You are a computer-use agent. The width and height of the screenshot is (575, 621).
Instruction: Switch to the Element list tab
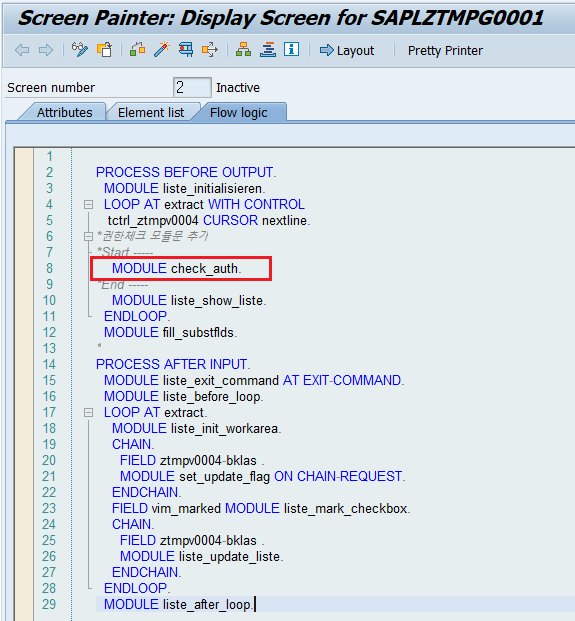pyautogui.click(x=151, y=112)
